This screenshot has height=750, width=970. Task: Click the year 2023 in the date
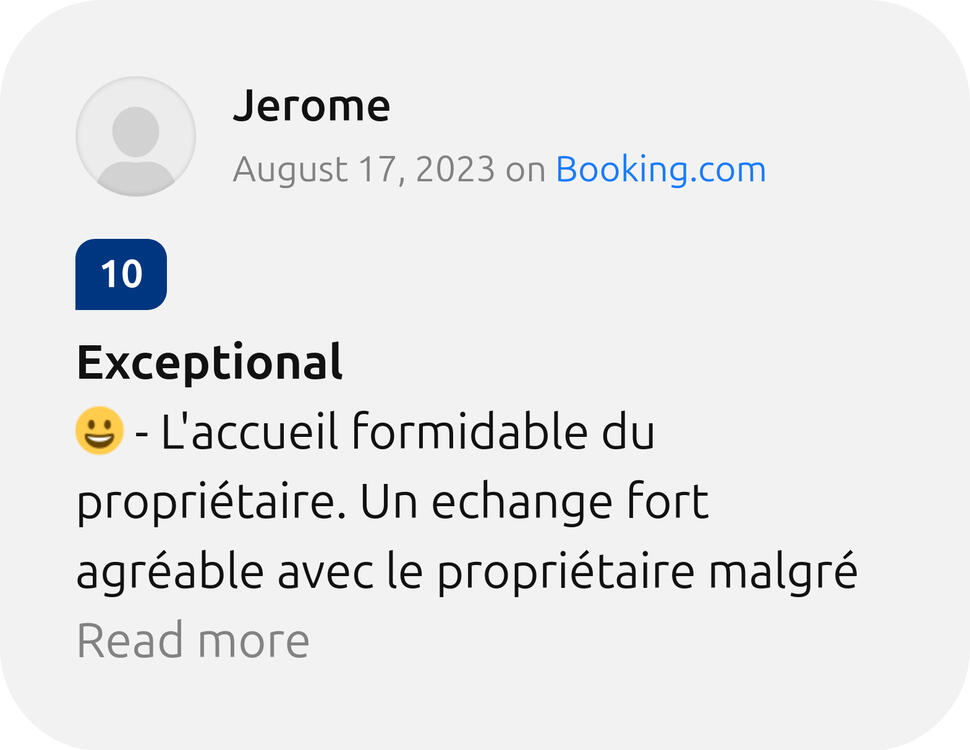click(454, 170)
